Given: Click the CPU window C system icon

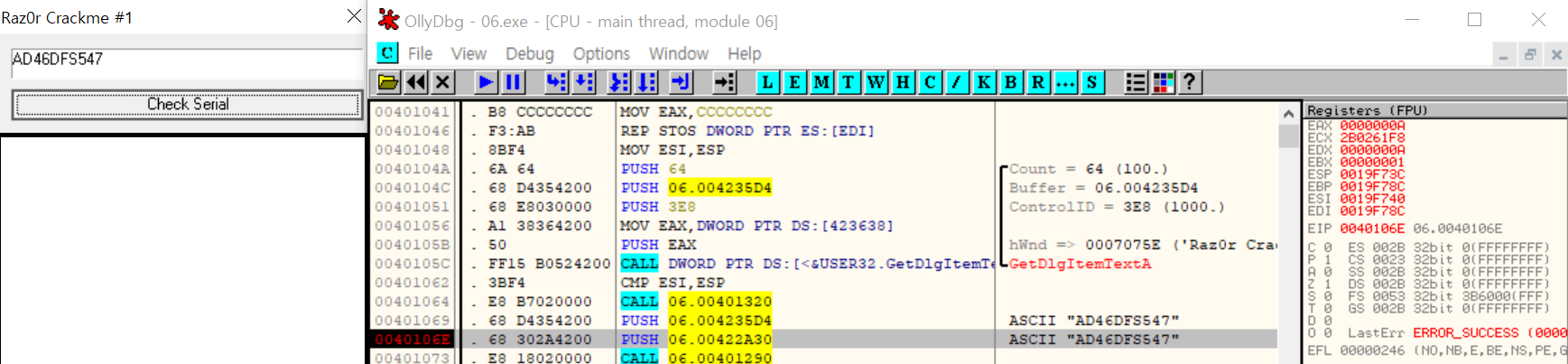Looking at the screenshot, I should click(387, 53).
